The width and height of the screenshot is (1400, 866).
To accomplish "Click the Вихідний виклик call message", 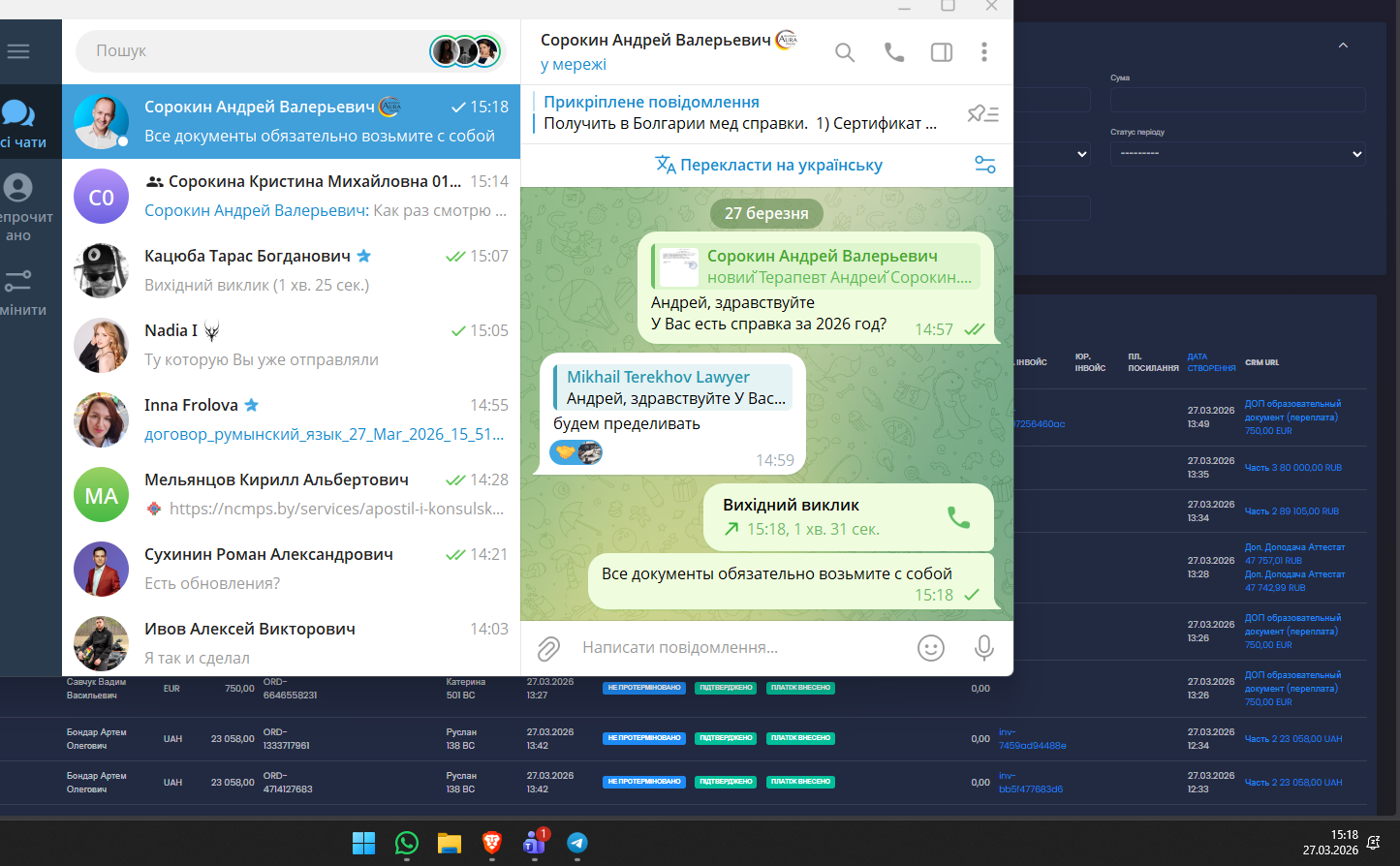I will (848, 517).
